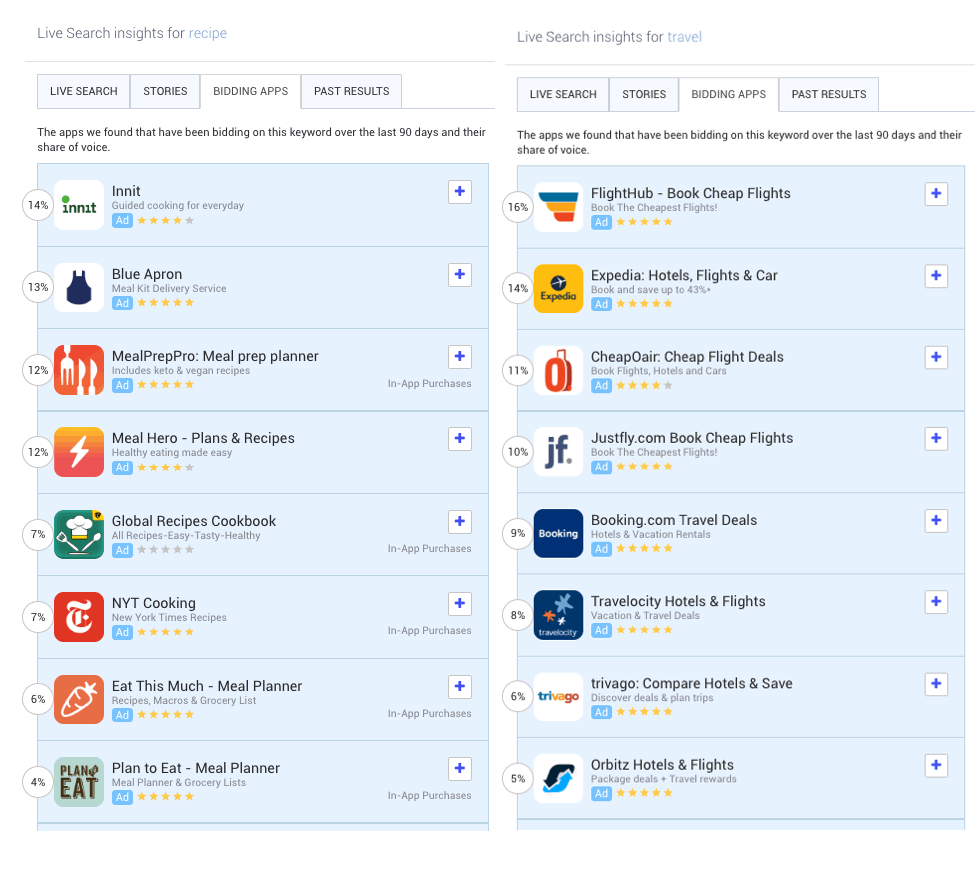
Task: Select Stories tab in recipe panel
Action: [x=165, y=91]
